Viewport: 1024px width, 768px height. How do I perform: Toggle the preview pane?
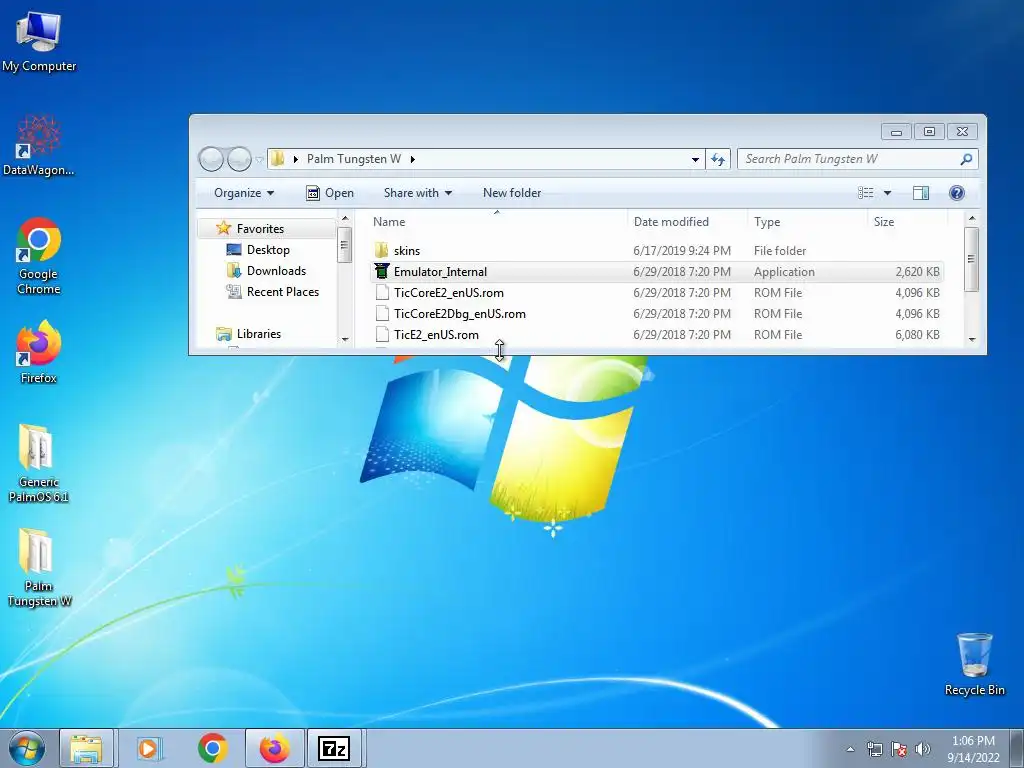click(x=921, y=193)
